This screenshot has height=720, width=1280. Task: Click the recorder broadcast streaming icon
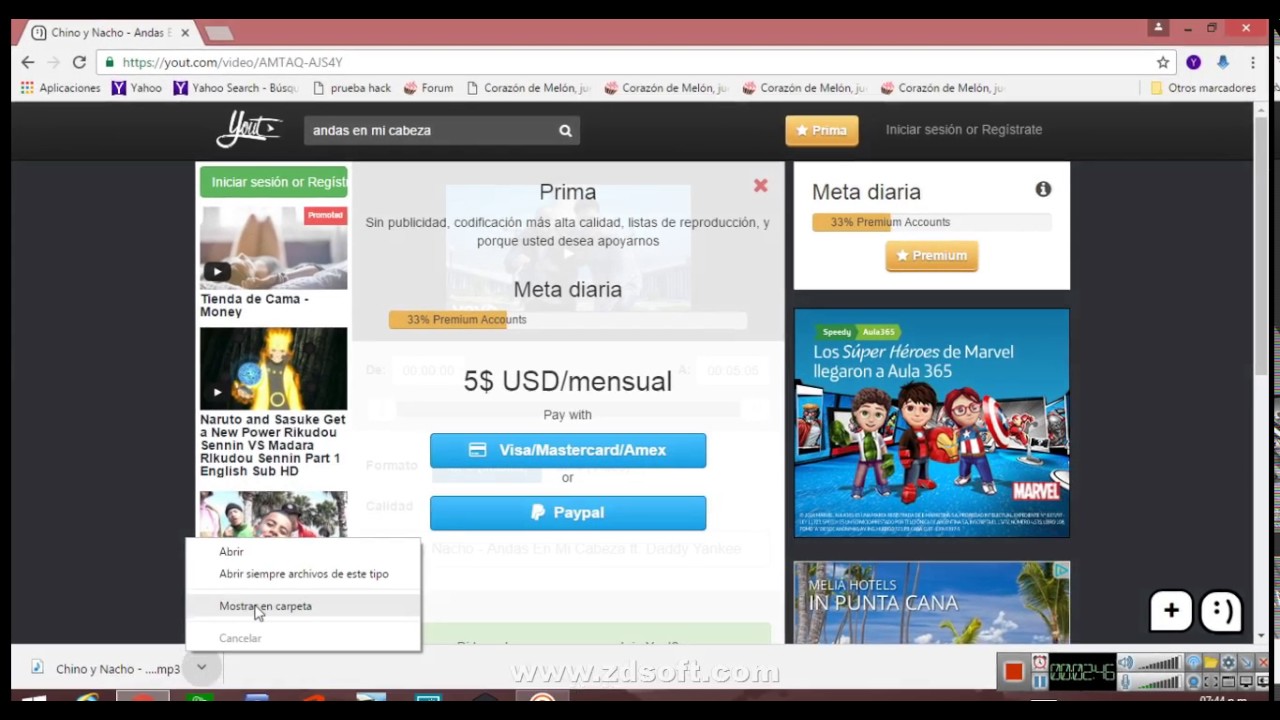pyautogui.click(x=1193, y=662)
